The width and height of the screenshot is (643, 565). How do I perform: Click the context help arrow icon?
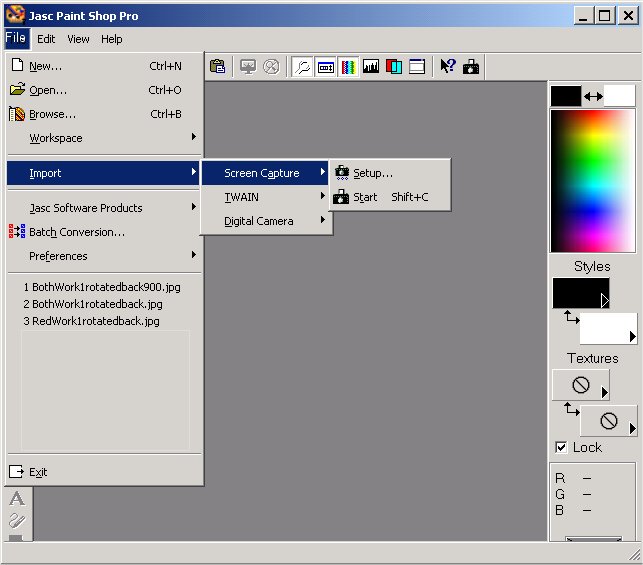448,67
